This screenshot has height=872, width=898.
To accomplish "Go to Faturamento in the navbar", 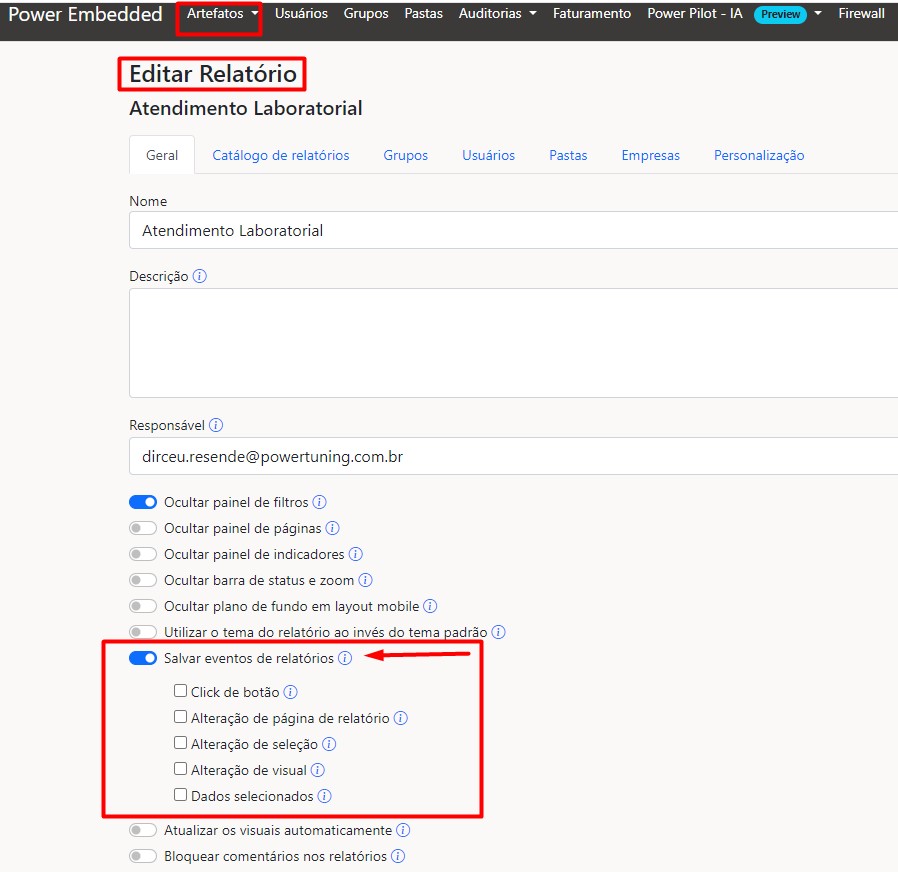I will [x=591, y=14].
